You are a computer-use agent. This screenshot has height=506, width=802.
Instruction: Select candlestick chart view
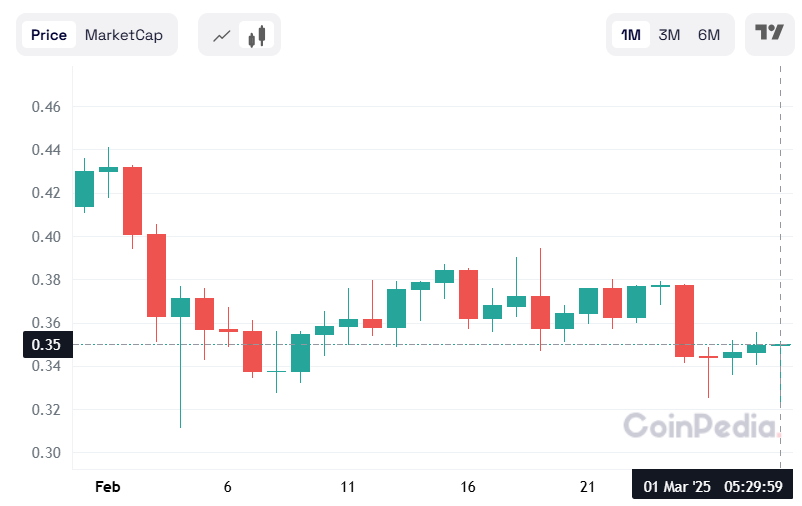coord(258,36)
